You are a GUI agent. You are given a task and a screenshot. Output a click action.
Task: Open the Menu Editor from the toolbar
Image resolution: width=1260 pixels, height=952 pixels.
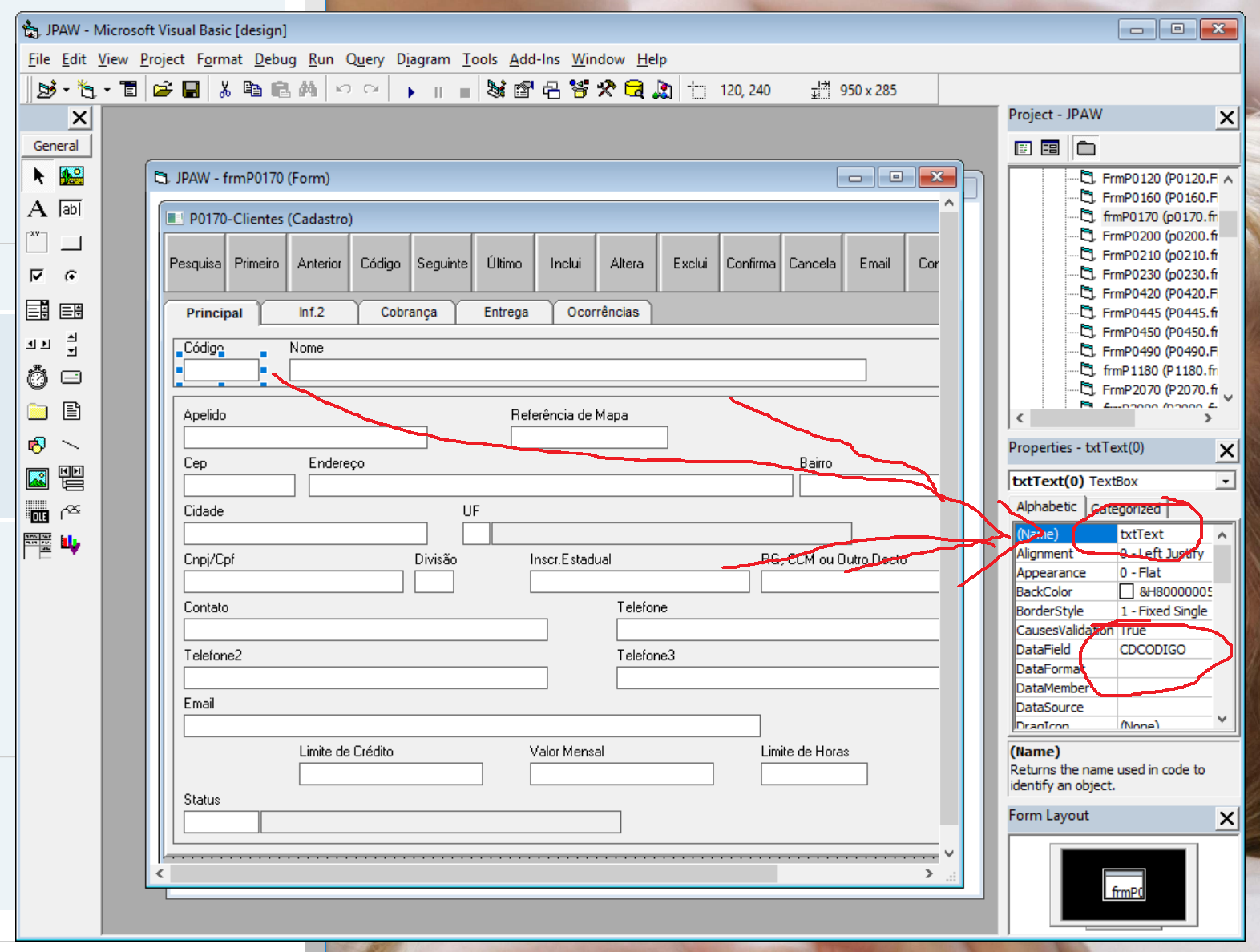129,90
